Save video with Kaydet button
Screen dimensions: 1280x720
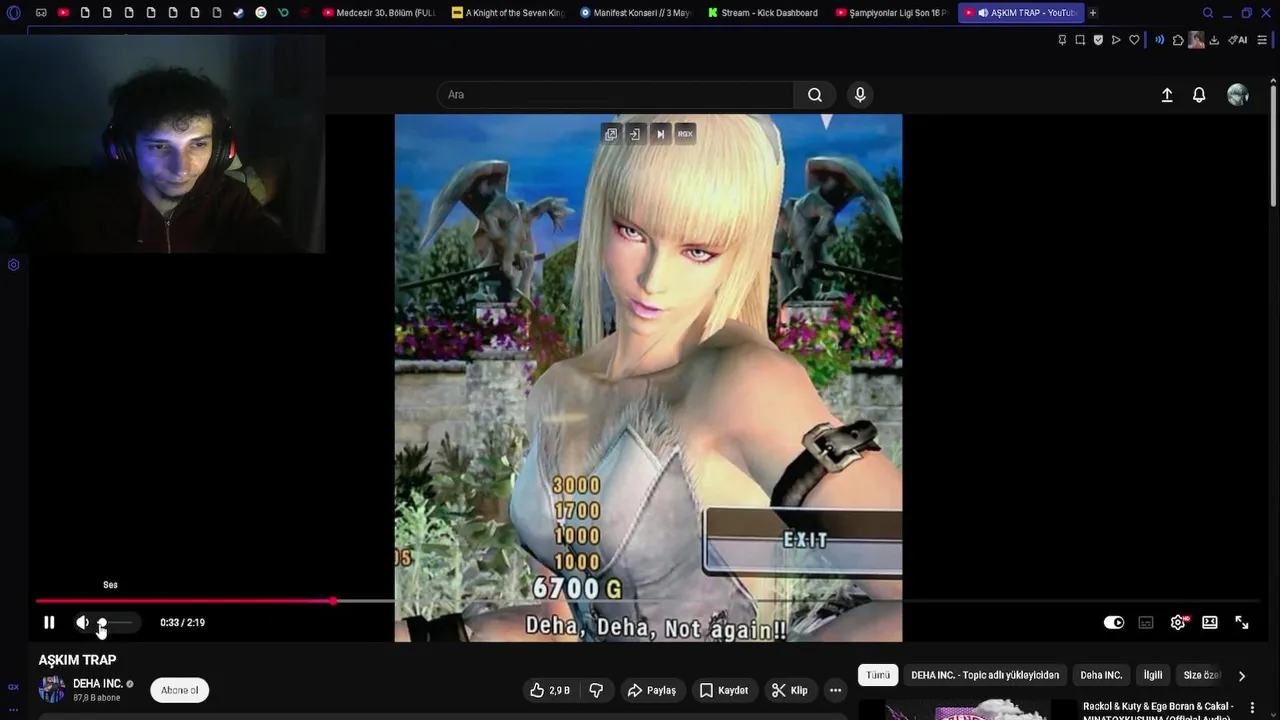coord(724,690)
